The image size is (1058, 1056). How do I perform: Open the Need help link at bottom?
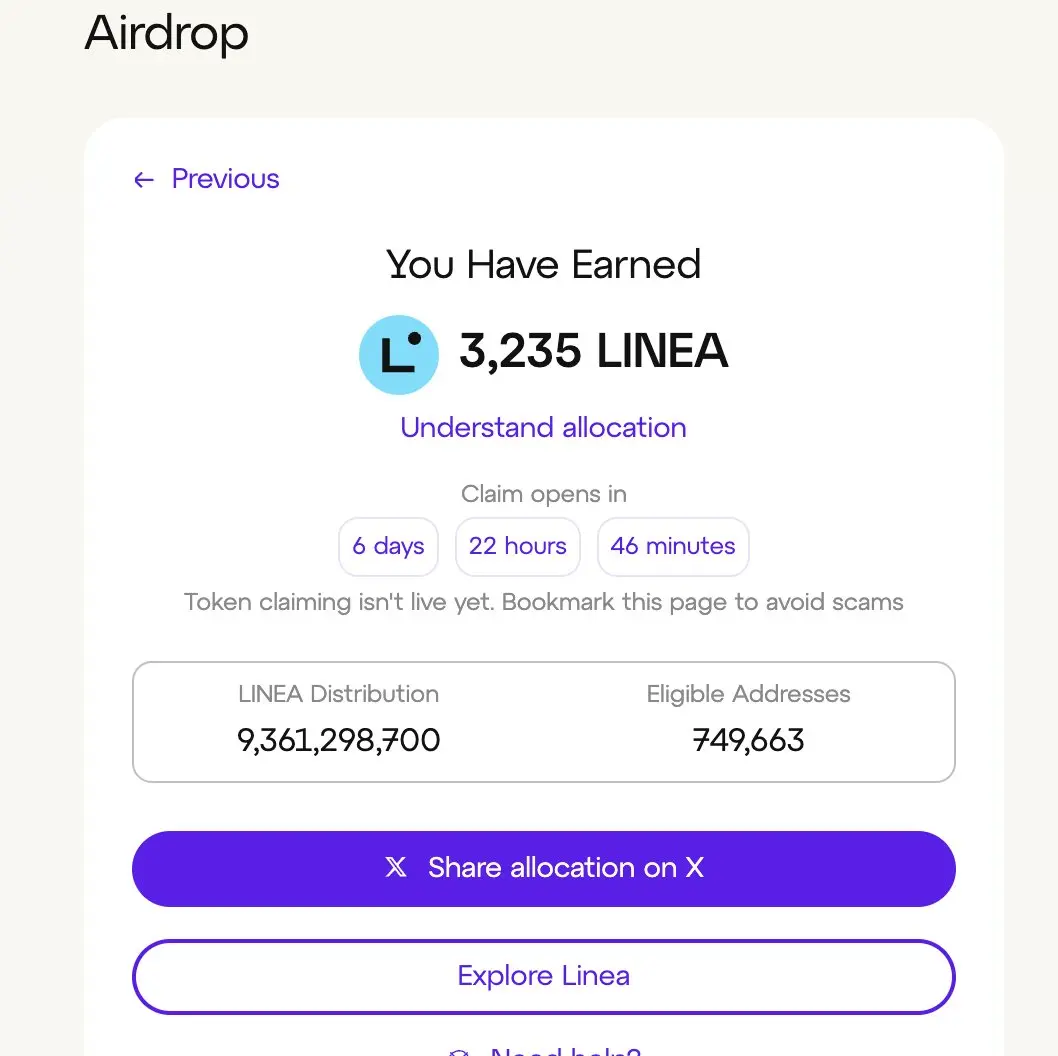pos(544,1050)
